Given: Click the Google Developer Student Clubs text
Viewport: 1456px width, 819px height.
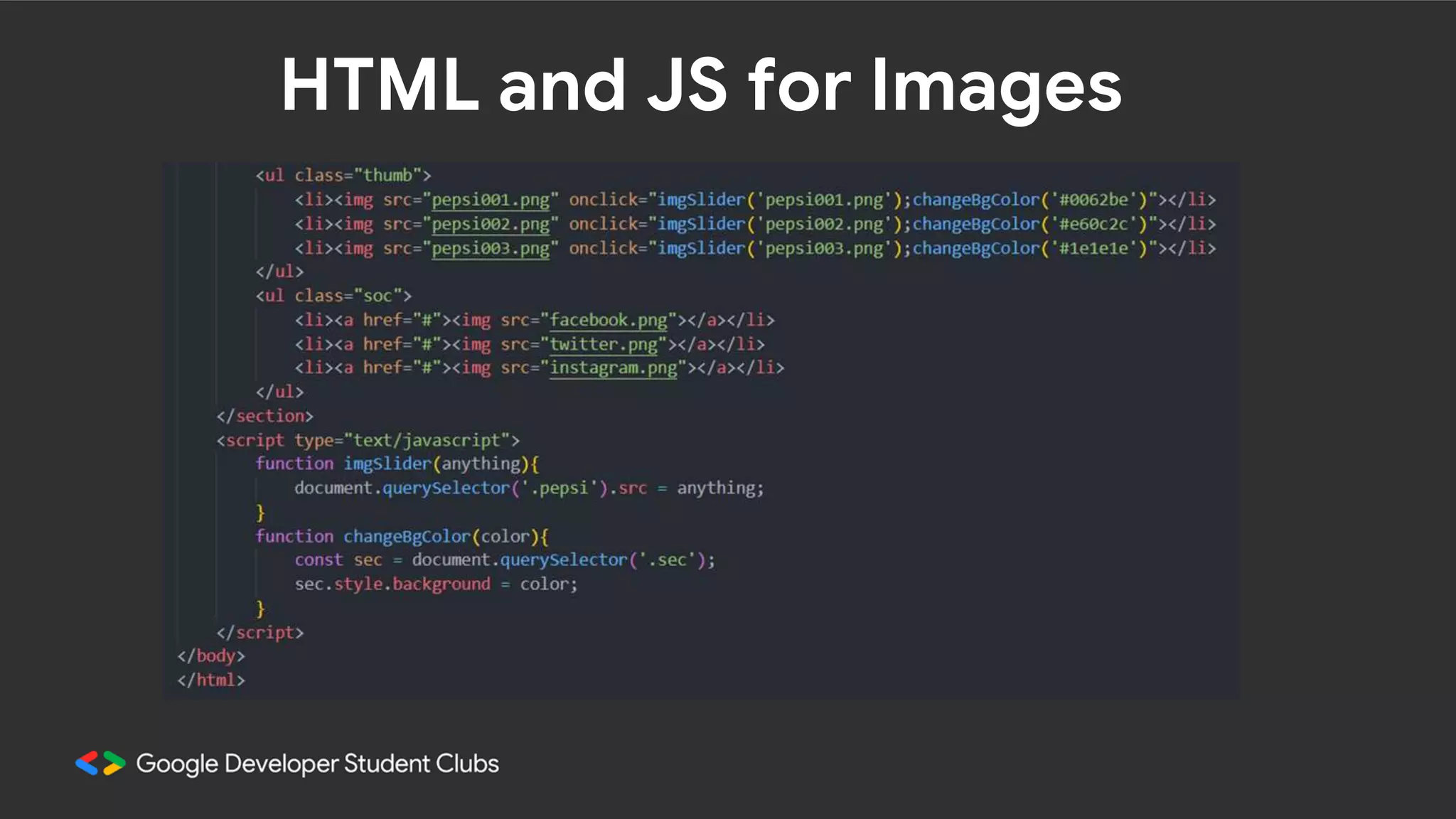Looking at the screenshot, I should (317, 764).
